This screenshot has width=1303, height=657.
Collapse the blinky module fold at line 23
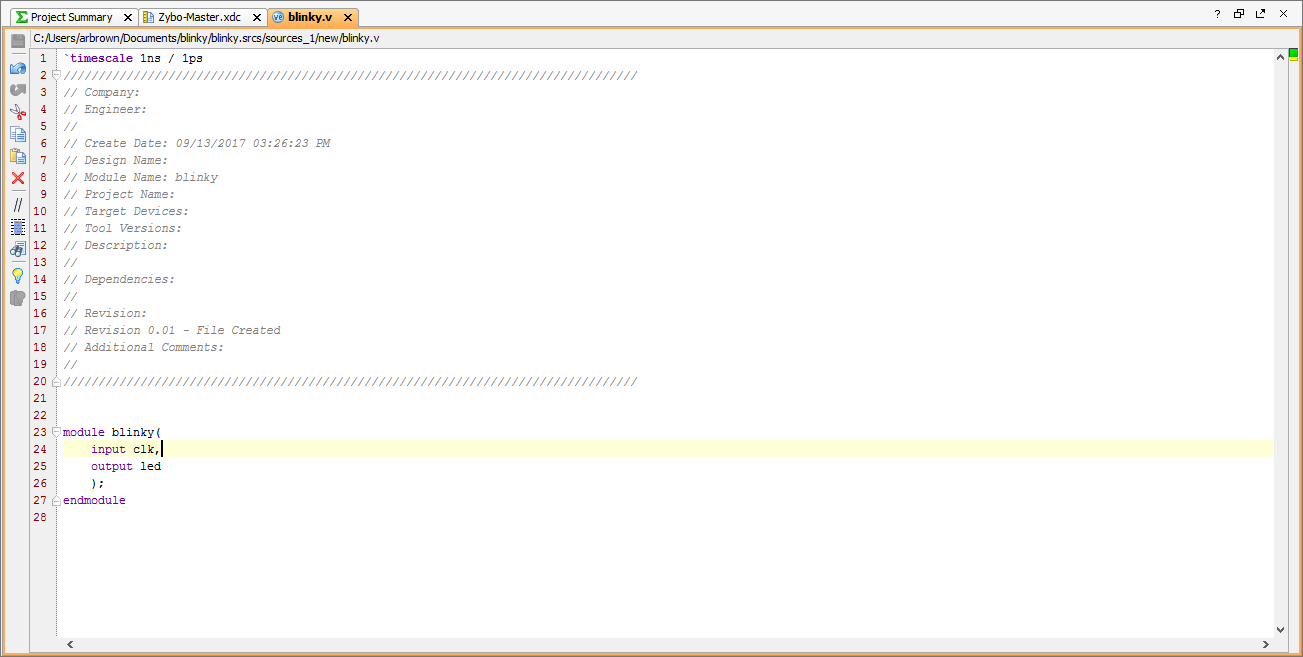[x=57, y=432]
